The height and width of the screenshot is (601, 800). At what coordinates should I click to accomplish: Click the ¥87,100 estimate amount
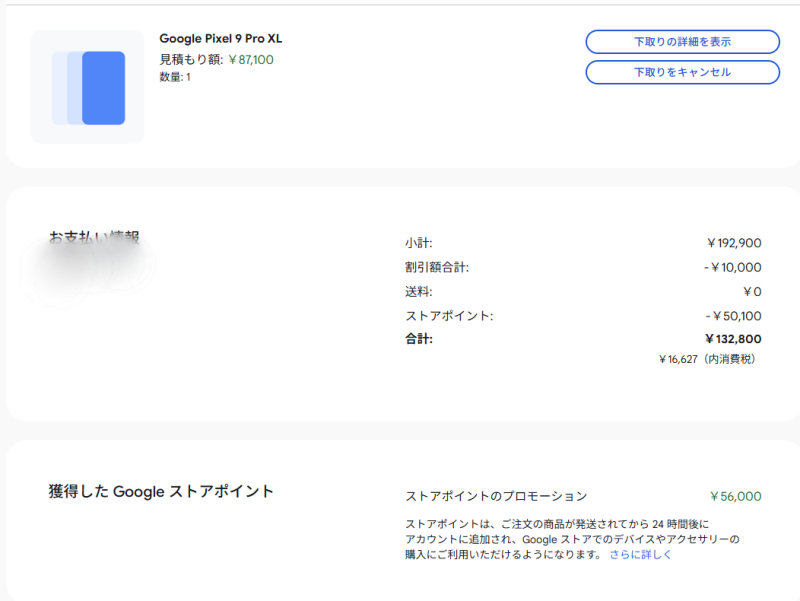251,59
